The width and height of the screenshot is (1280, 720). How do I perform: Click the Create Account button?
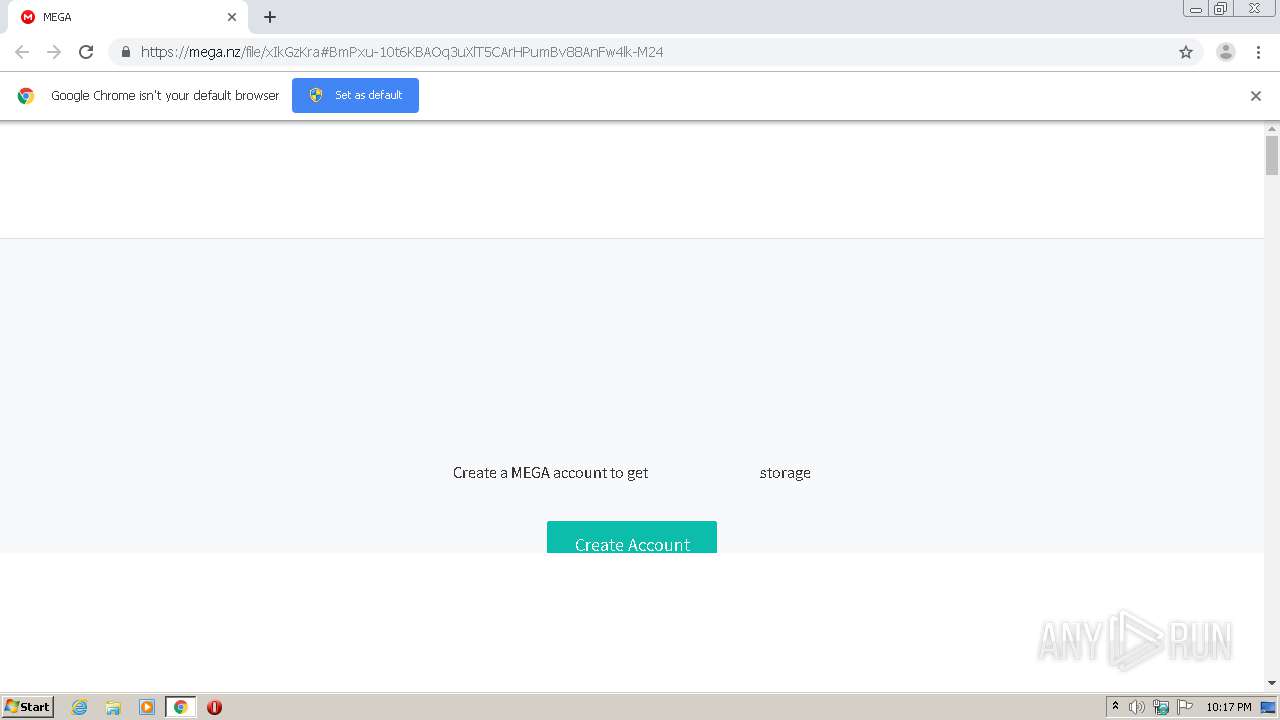632,537
